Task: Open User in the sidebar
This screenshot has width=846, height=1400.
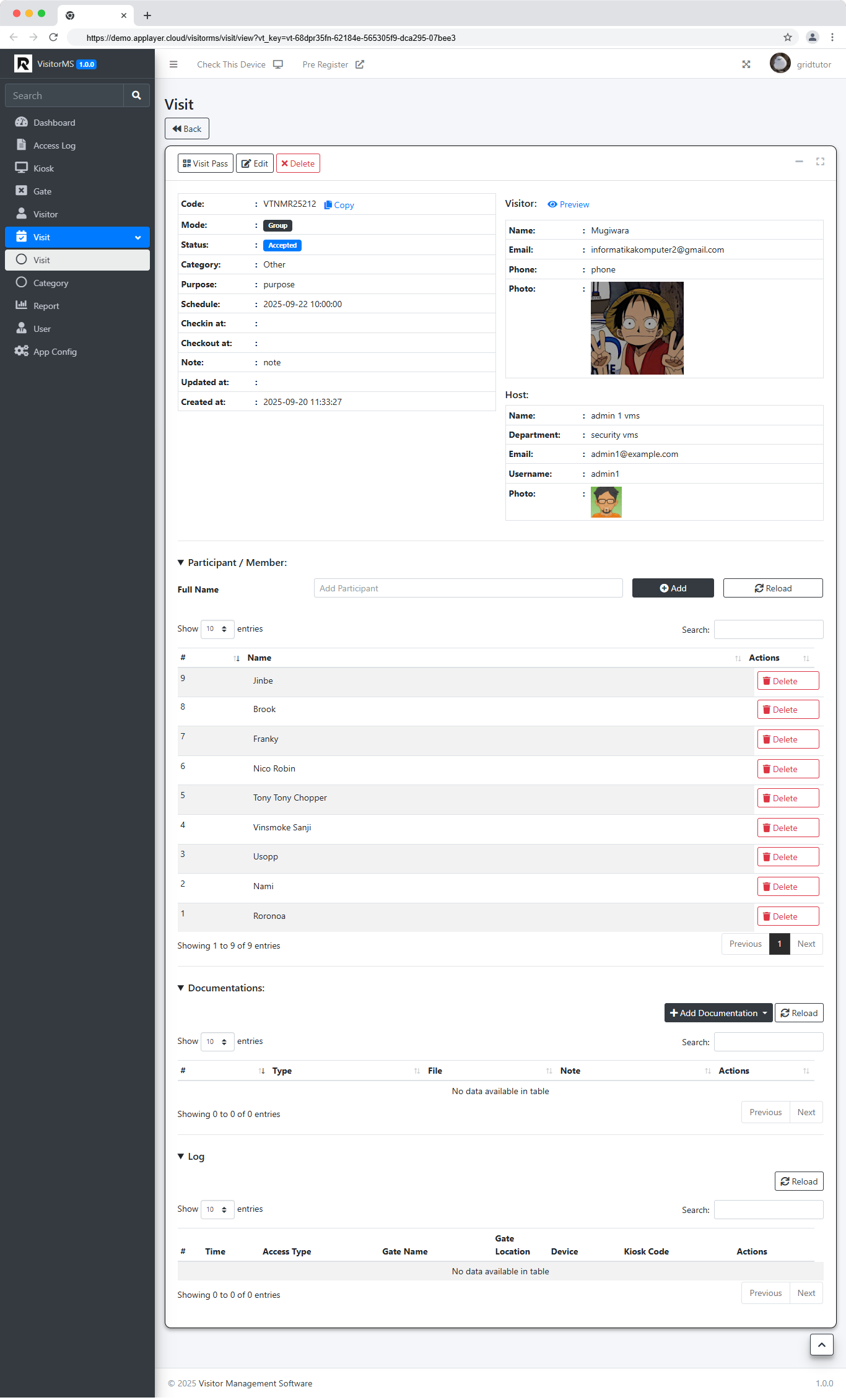Action: 77,329
